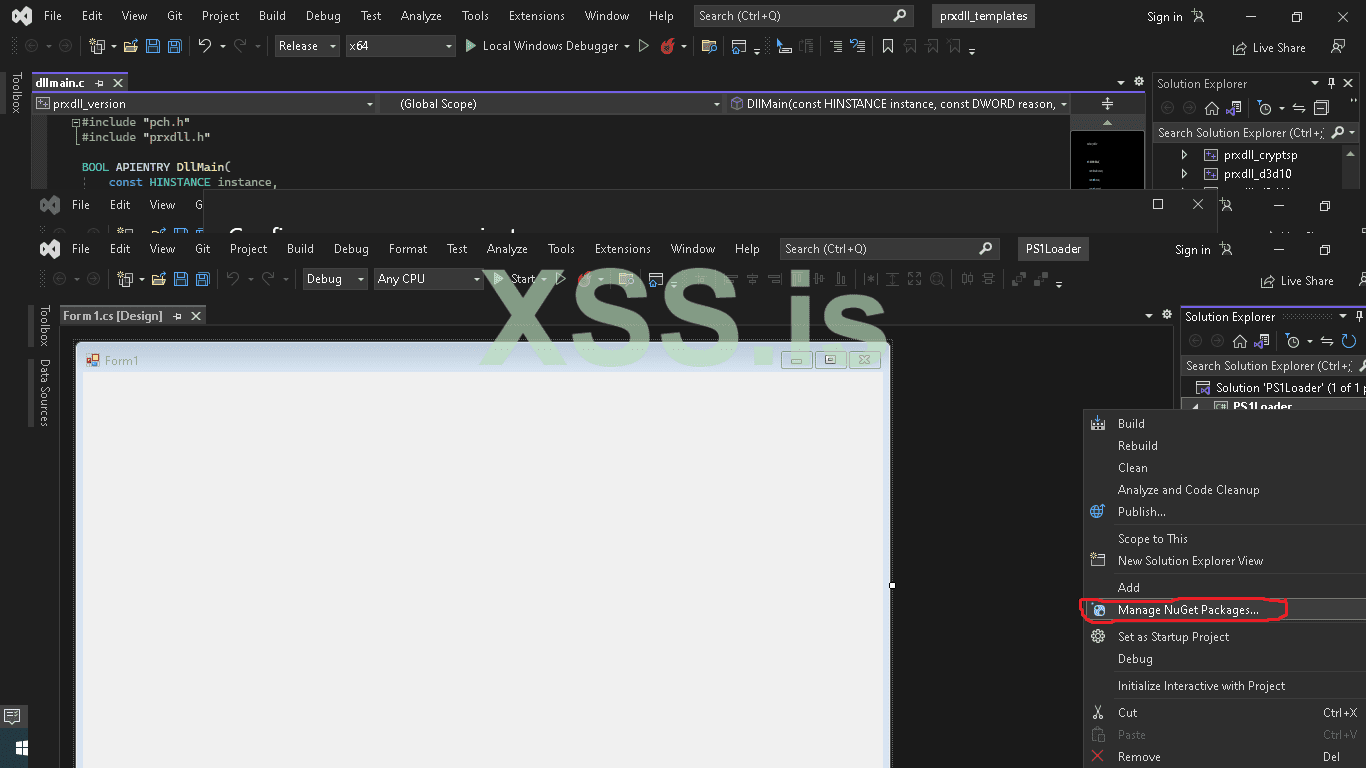Click the bookmark icon in top toolbar
This screenshot has width=1366, height=768.
tap(887, 46)
